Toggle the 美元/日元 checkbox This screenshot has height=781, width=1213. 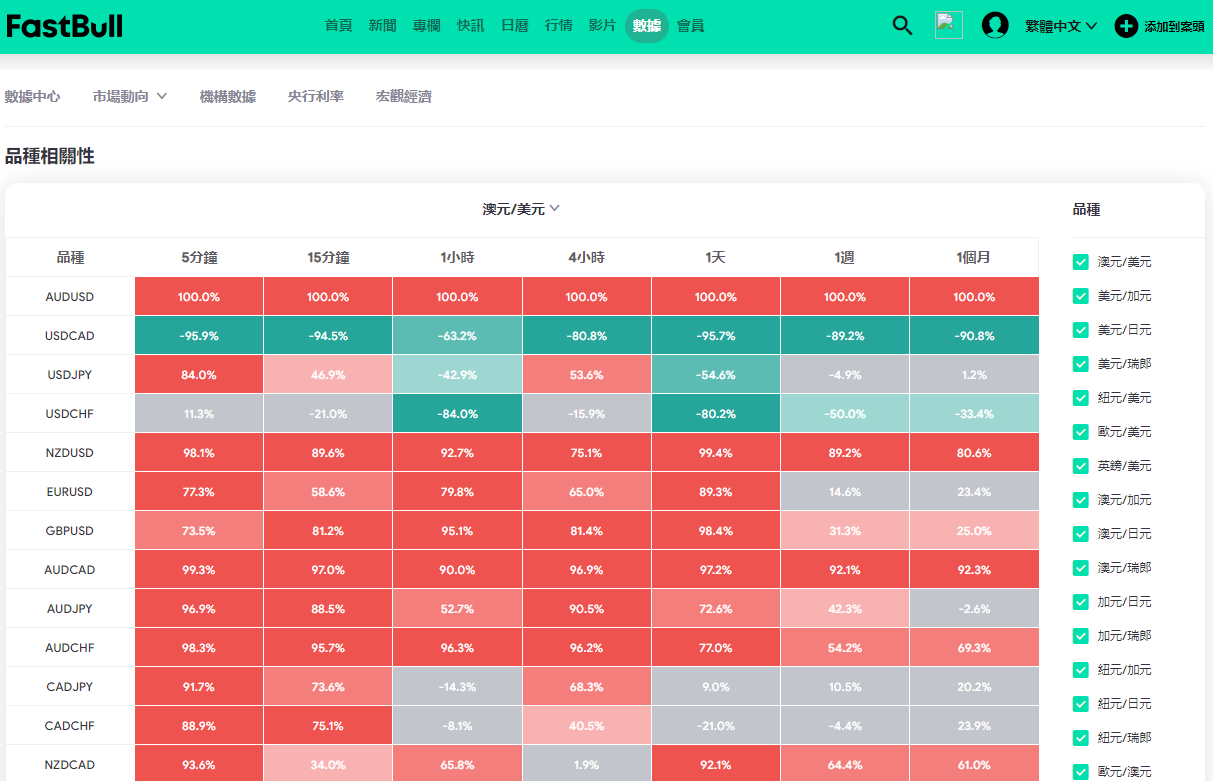click(1080, 330)
